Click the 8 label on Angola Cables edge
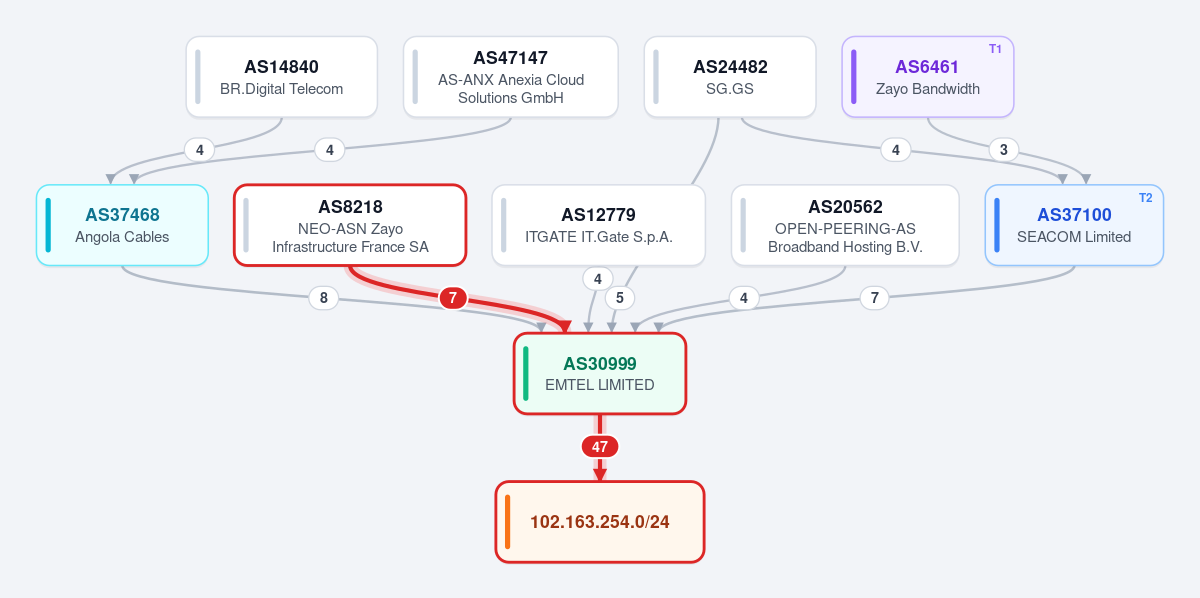1200x598 pixels. [x=323, y=298]
